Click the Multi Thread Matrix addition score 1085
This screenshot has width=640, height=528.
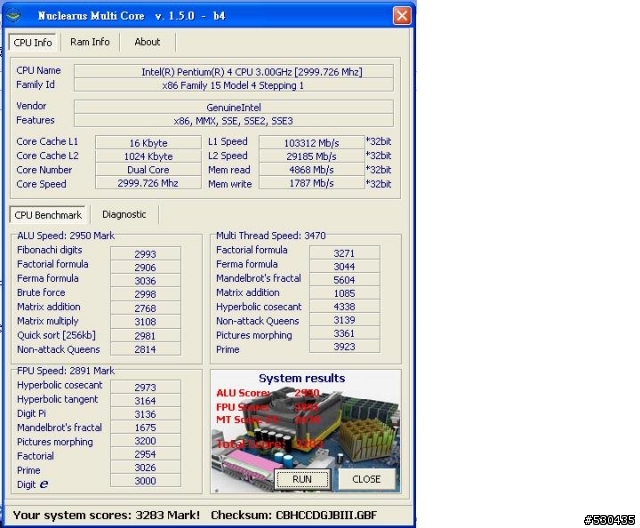click(344, 293)
